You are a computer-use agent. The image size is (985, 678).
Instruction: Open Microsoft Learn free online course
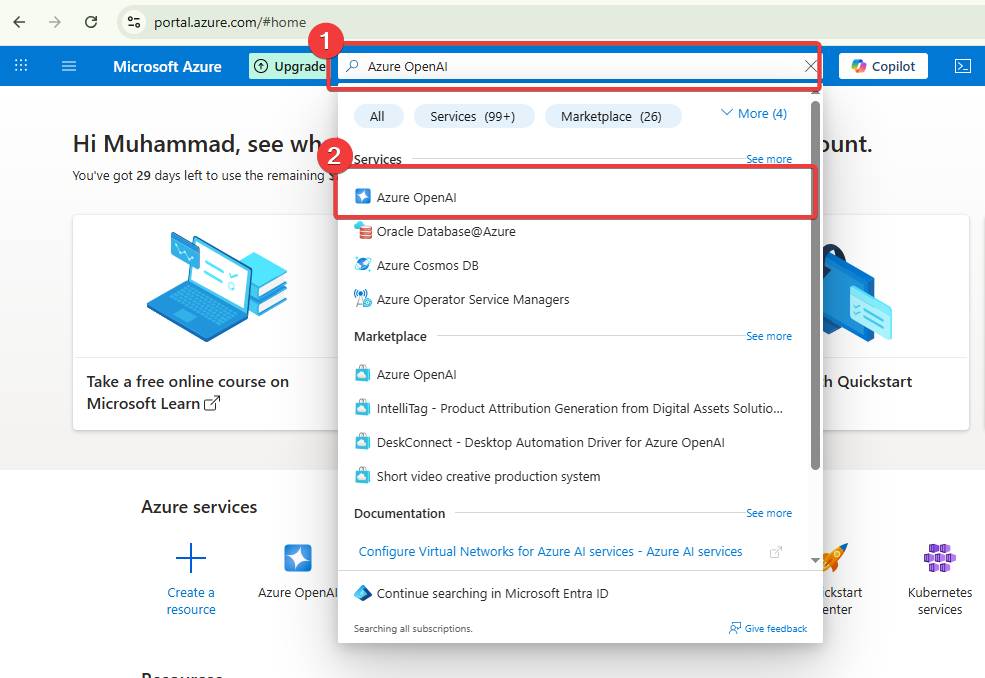pyautogui.click(x=188, y=393)
